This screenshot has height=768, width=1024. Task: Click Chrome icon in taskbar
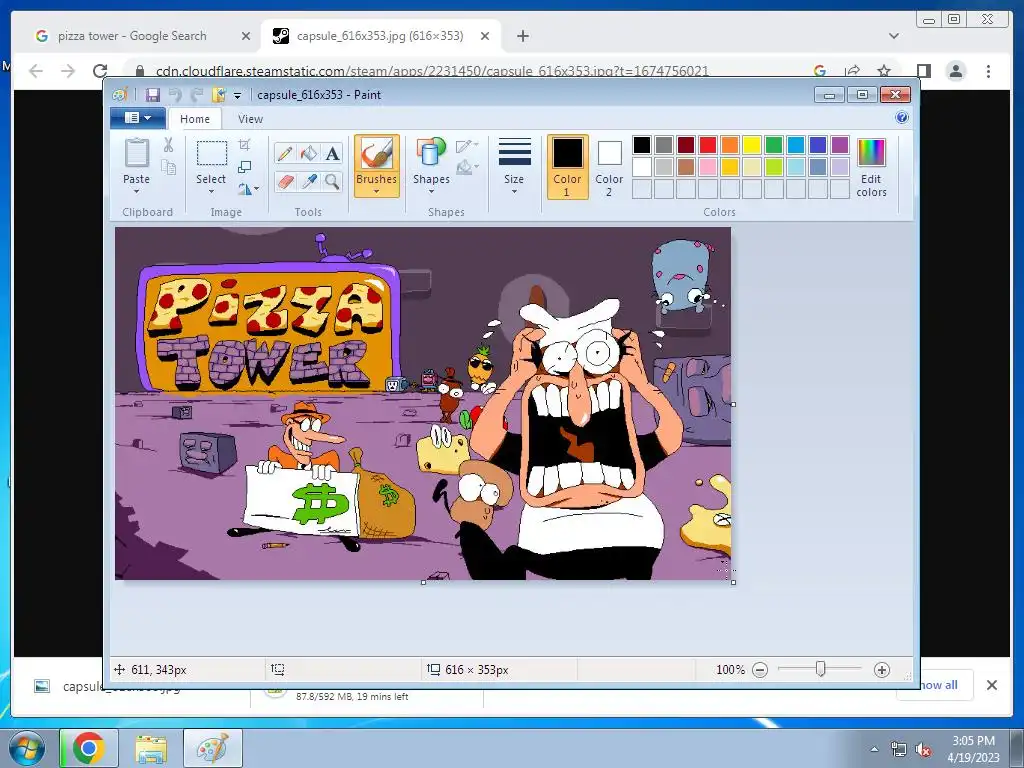pyautogui.click(x=89, y=748)
